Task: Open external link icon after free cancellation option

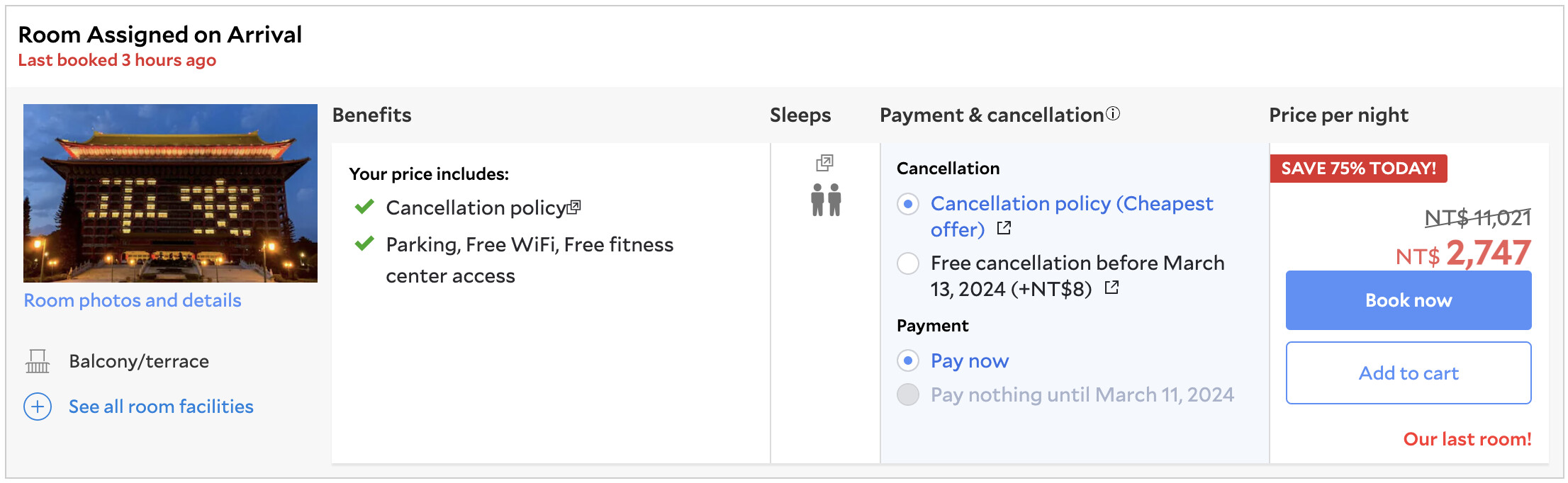Action: (x=1111, y=288)
